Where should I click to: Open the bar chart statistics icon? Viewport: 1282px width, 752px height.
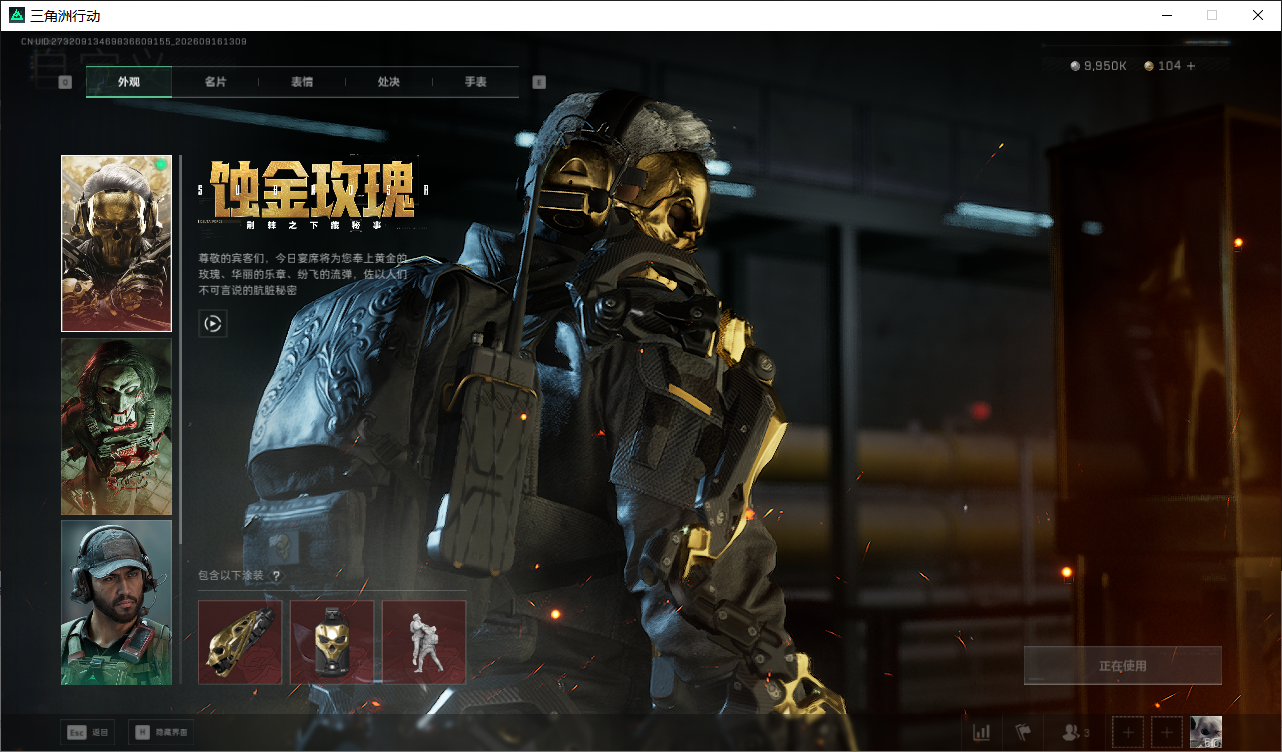coord(982,732)
